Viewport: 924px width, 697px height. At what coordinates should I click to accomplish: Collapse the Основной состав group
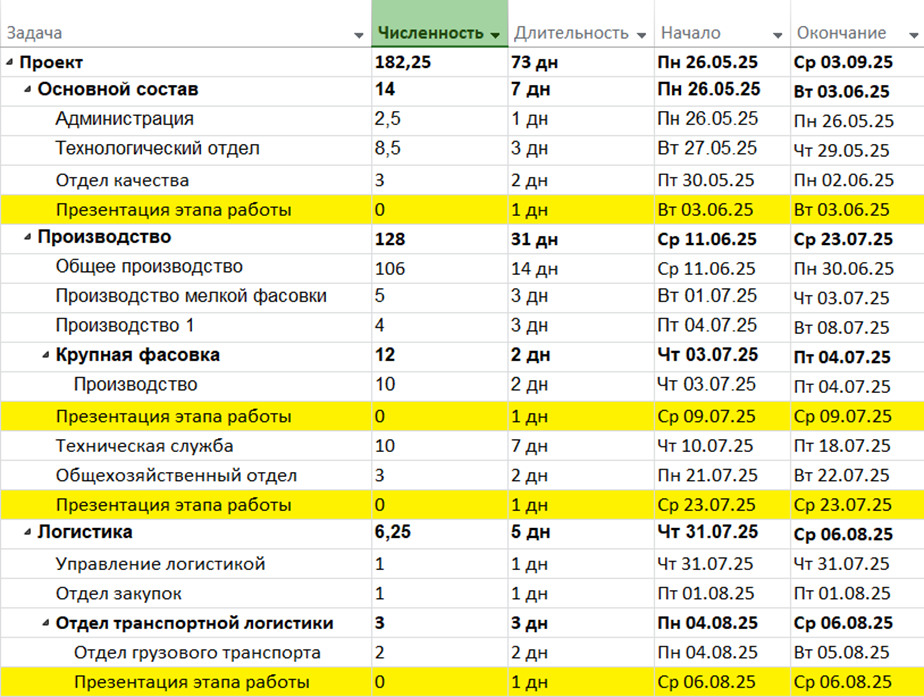(28, 90)
